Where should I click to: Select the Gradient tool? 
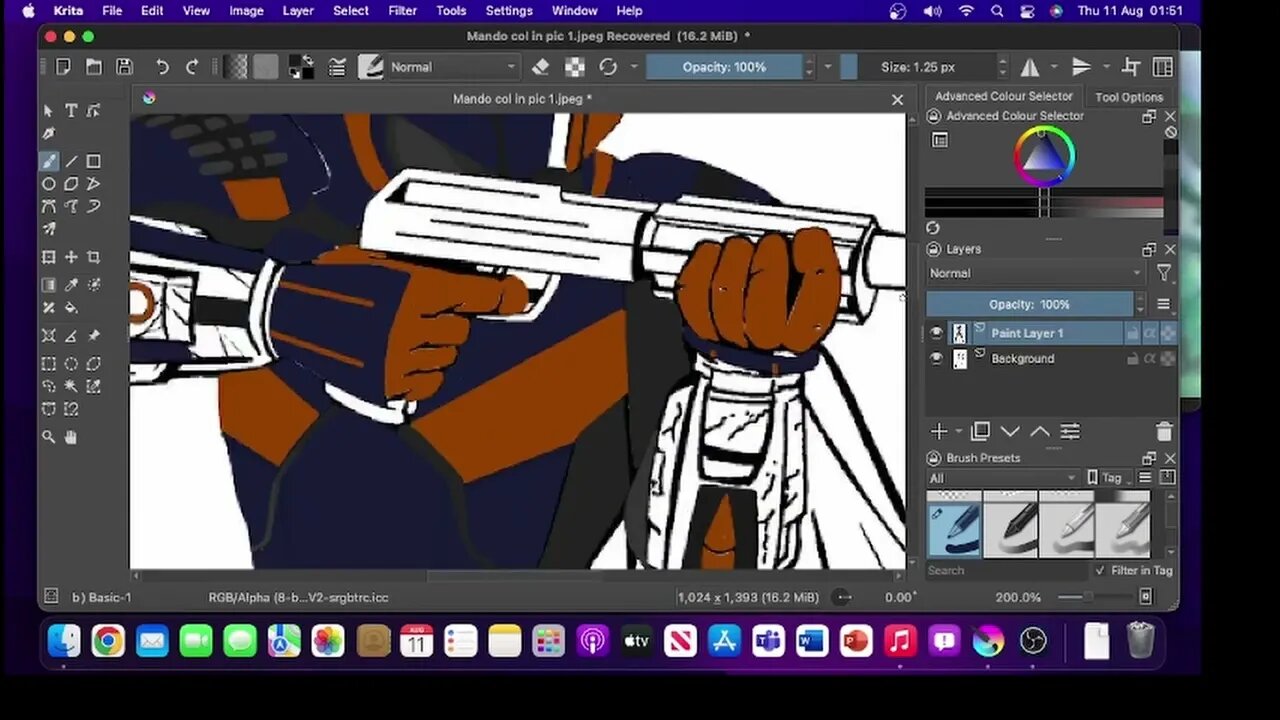tap(48, 285)
